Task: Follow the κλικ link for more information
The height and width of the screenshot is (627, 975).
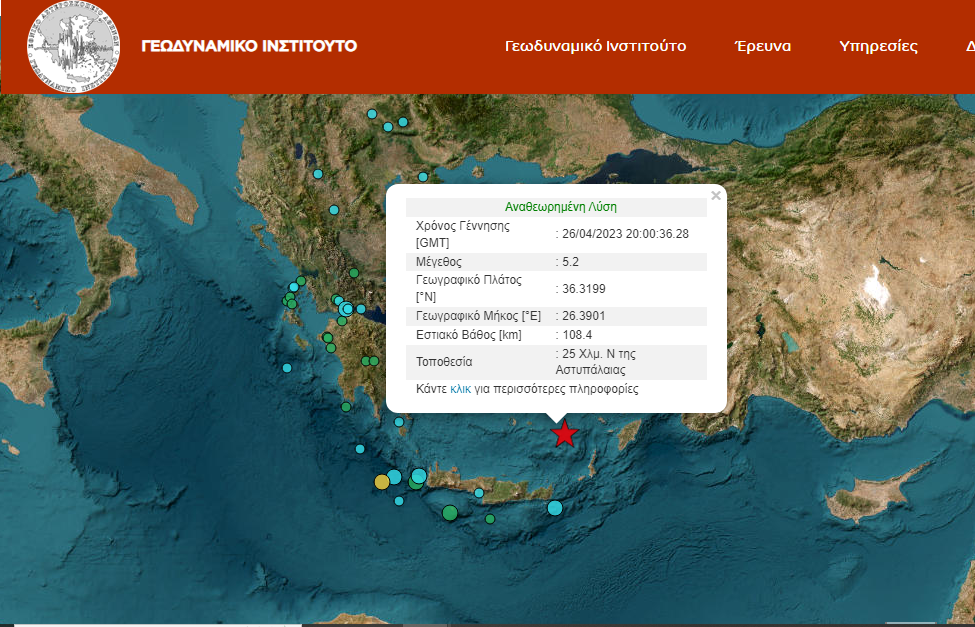Action: pyautogui.click(x=460, y=389)
